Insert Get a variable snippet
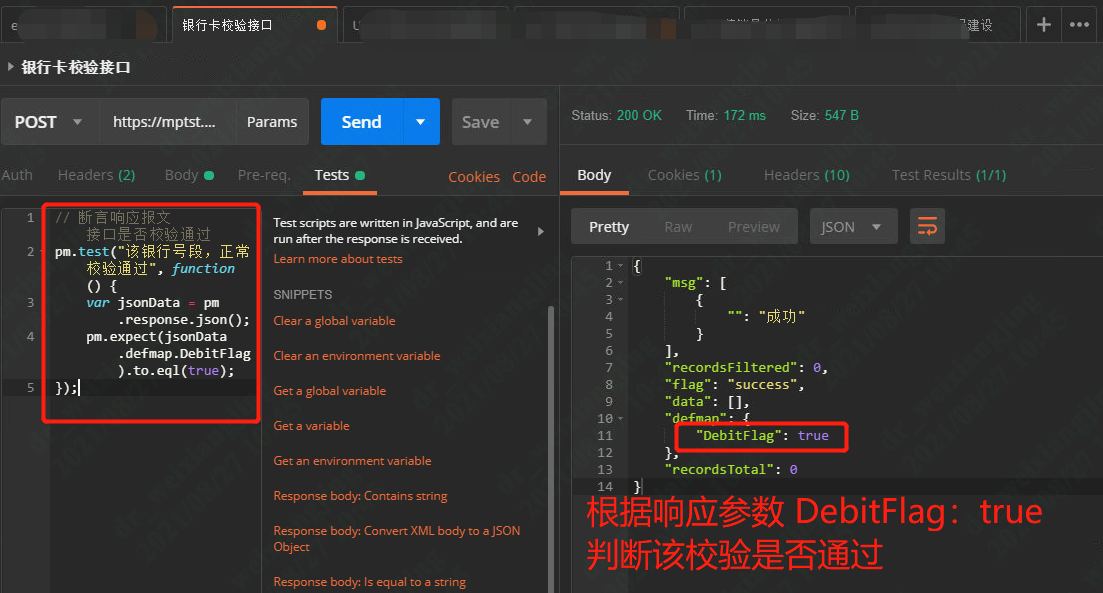The width and height of the screenshot is (1103, 593). pyautogui.click(x=311, y=426)
